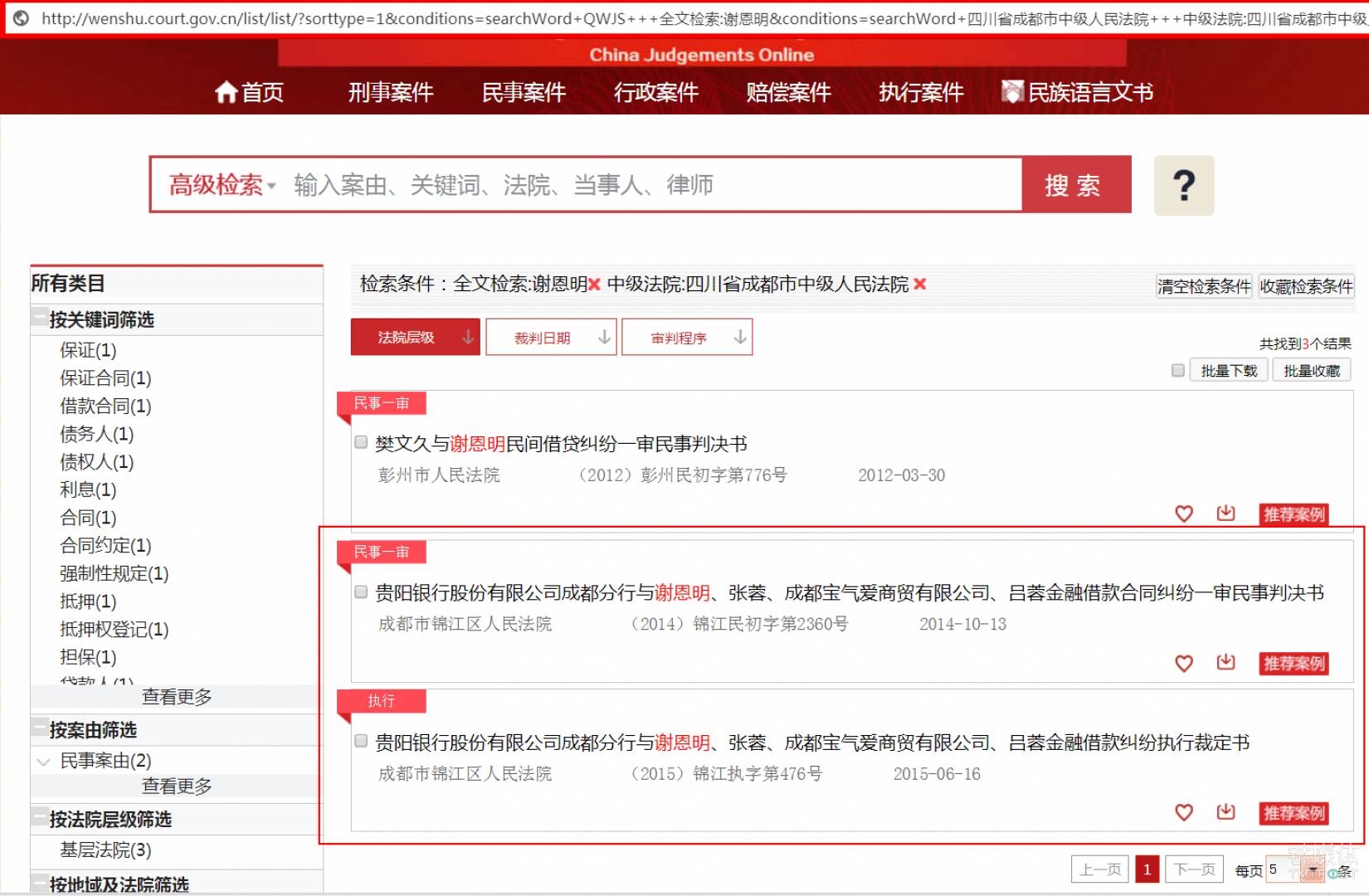Image resolution: width=1369 pixels, height=896 pixels.
Task: Tick the checkbox for 借款合同纠纷一审民事判决书 case
Action: point(361,592)
